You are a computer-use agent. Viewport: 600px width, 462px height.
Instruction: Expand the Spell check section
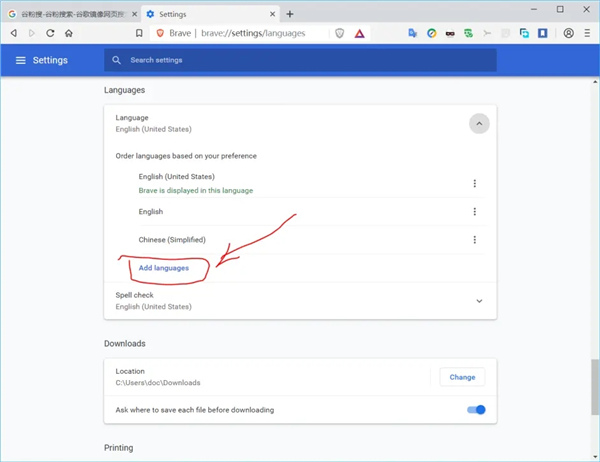(x=479, y=301)
